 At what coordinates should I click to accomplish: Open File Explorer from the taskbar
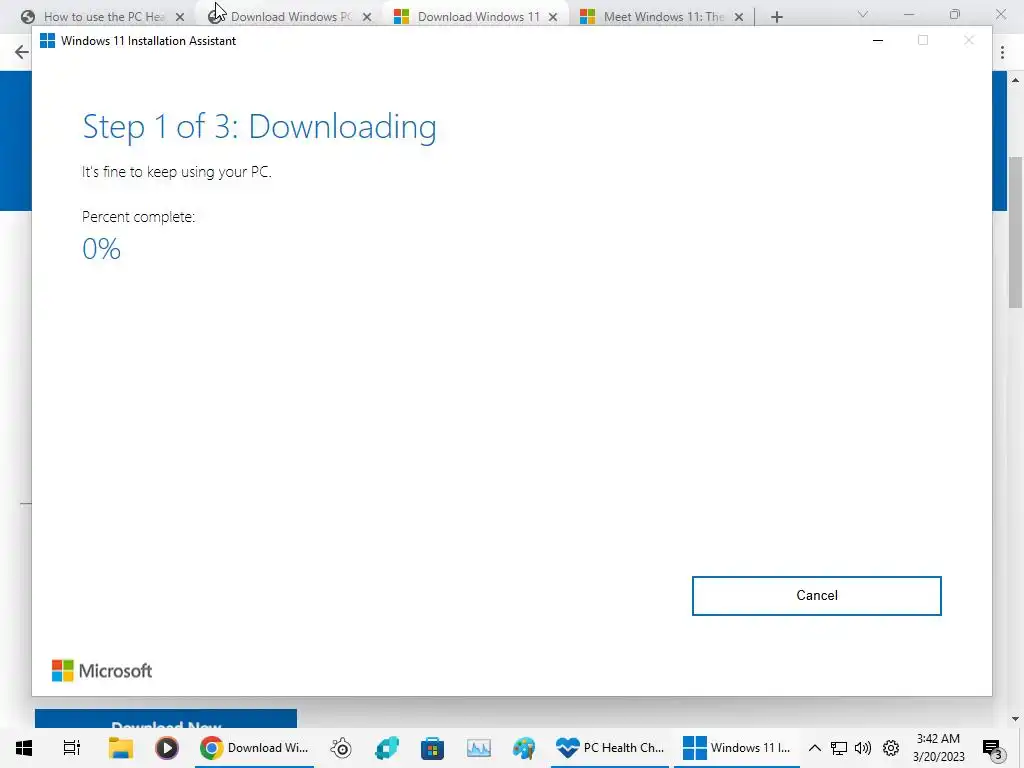point(121,748)
